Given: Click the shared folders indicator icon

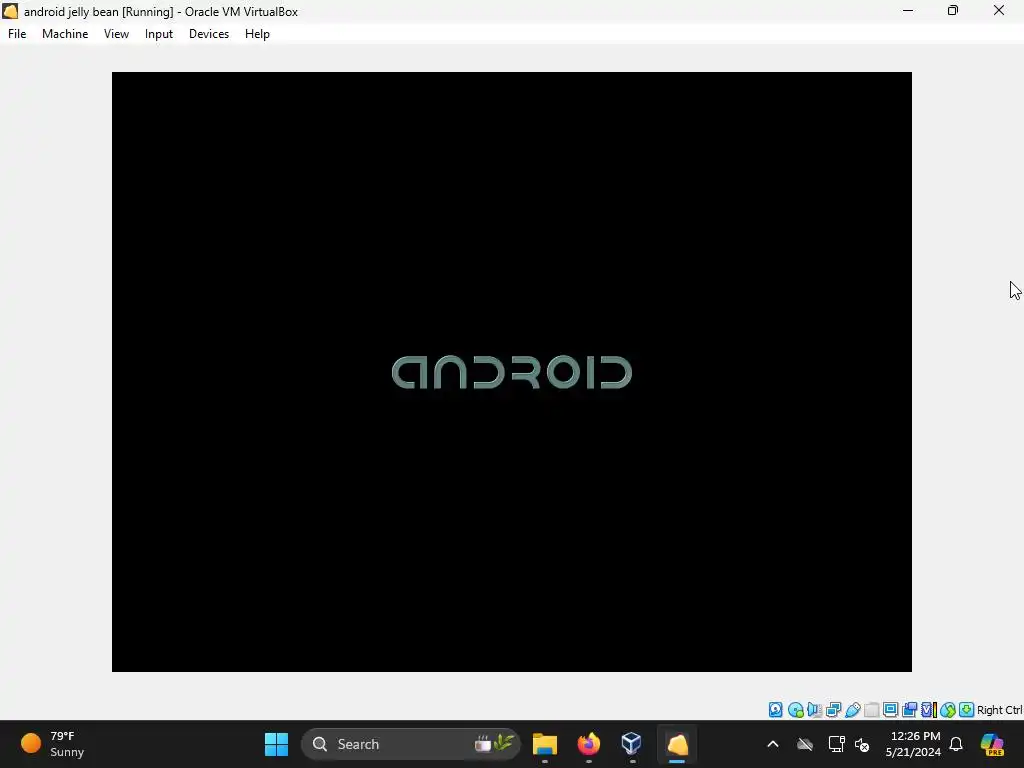Looking at the screenshot, I should click(x=871, y=710).
